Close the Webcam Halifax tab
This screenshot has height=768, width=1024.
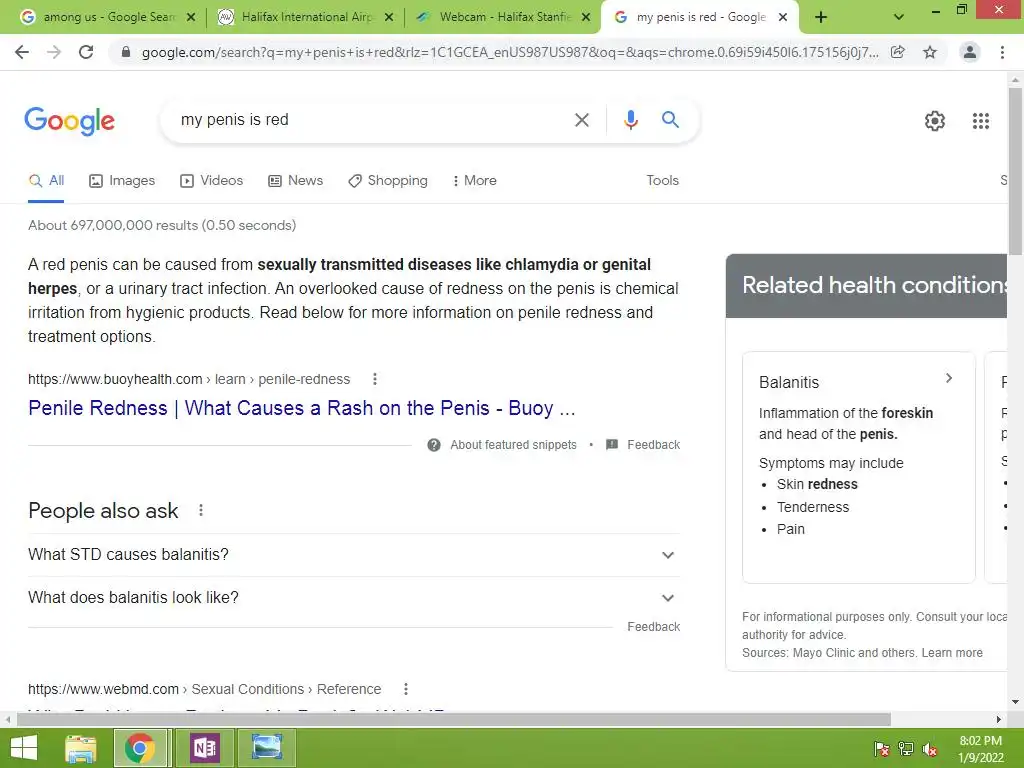coord(586,17)
